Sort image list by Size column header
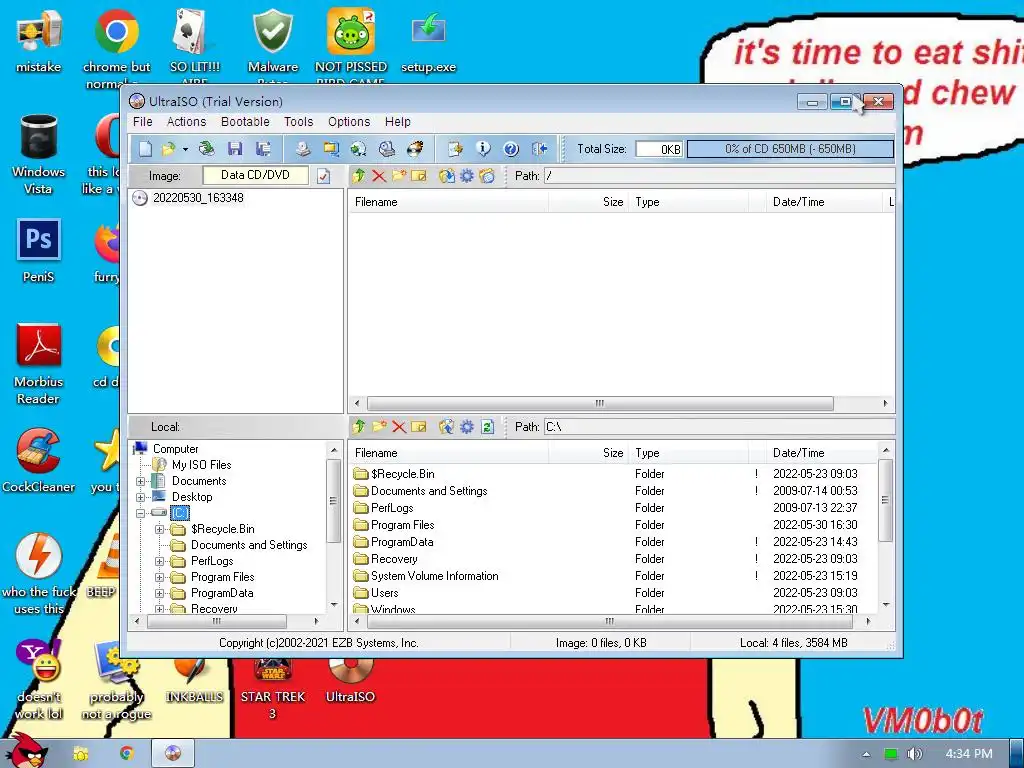1024x768 pixels. click(588, 202)
